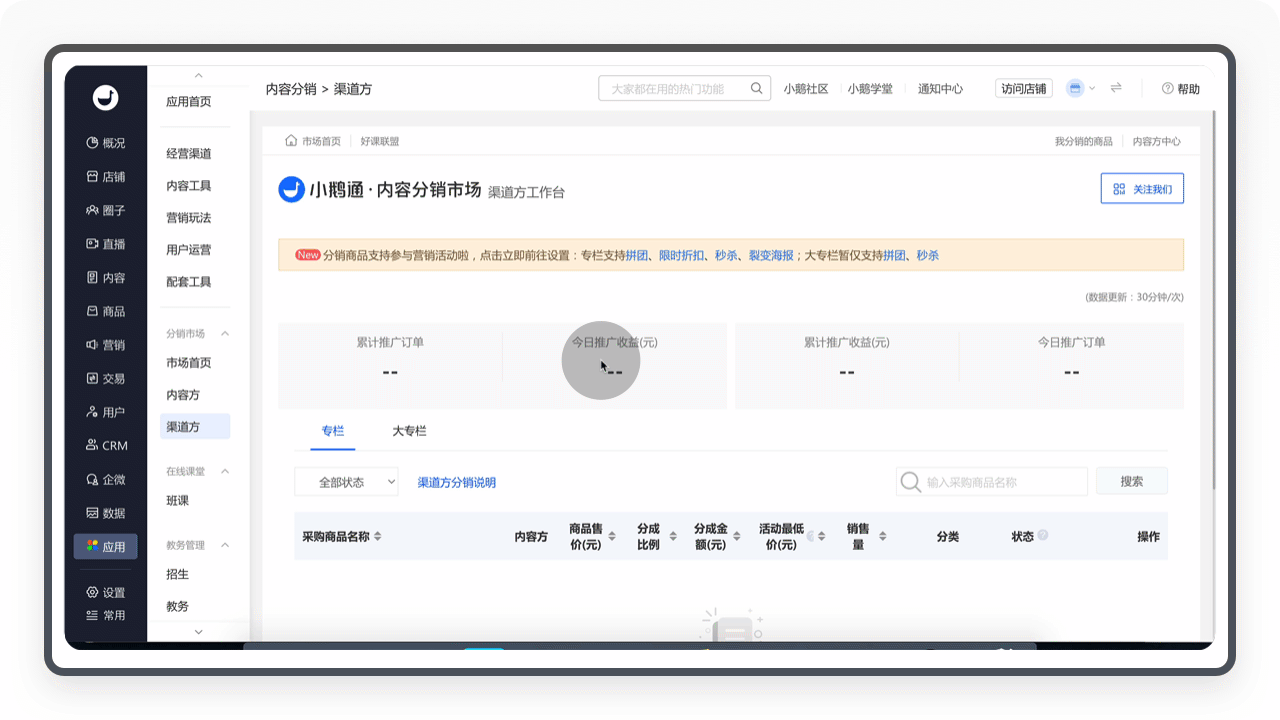Open 内容方 in the submenu

[183, 395]
